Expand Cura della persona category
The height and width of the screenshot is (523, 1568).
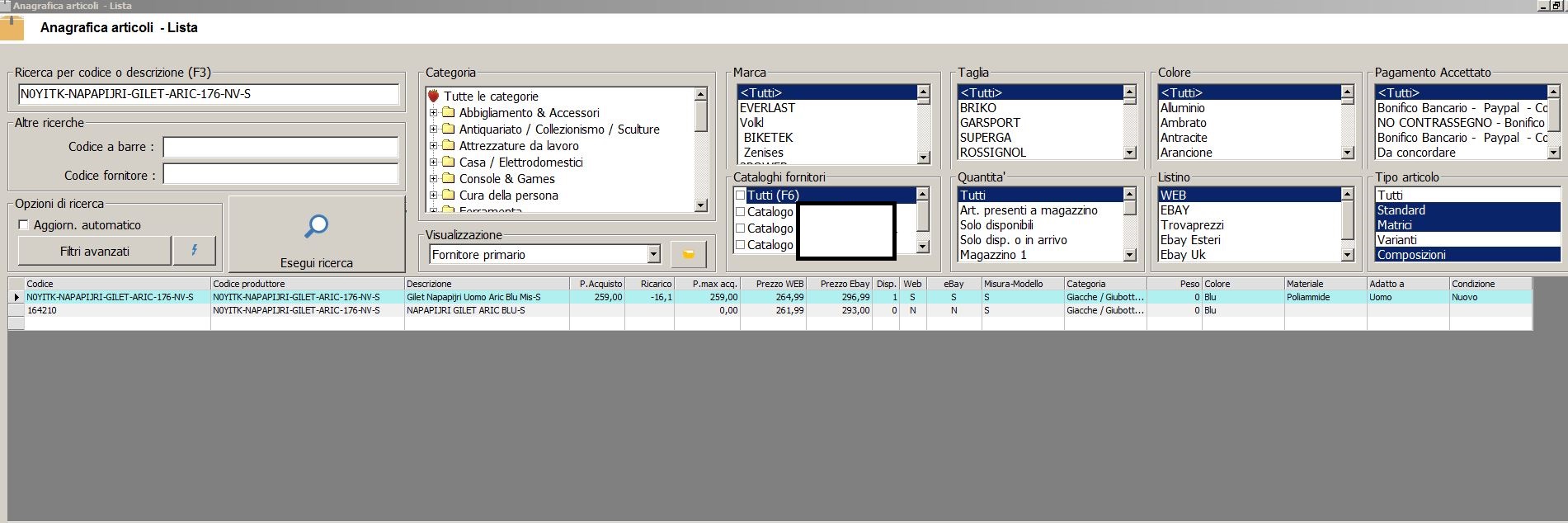(x=433, y=196)
